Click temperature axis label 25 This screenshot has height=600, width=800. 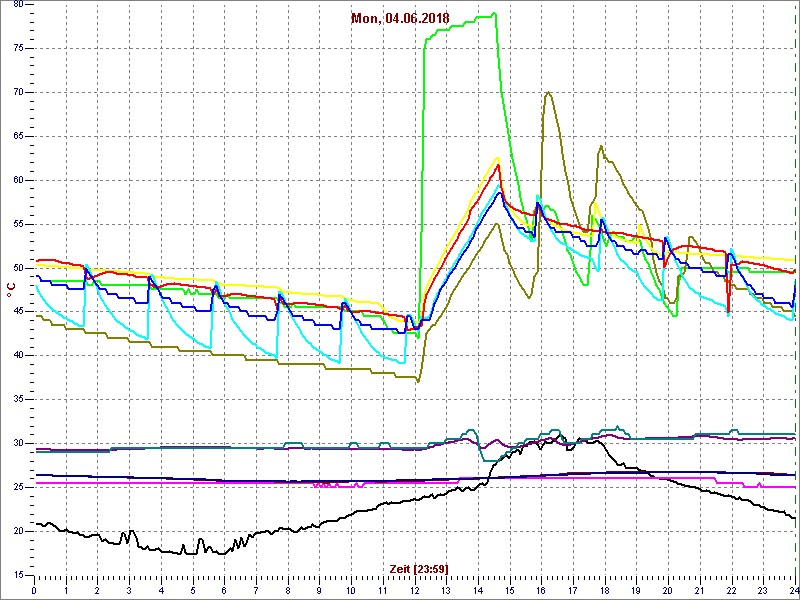point(18,487)
